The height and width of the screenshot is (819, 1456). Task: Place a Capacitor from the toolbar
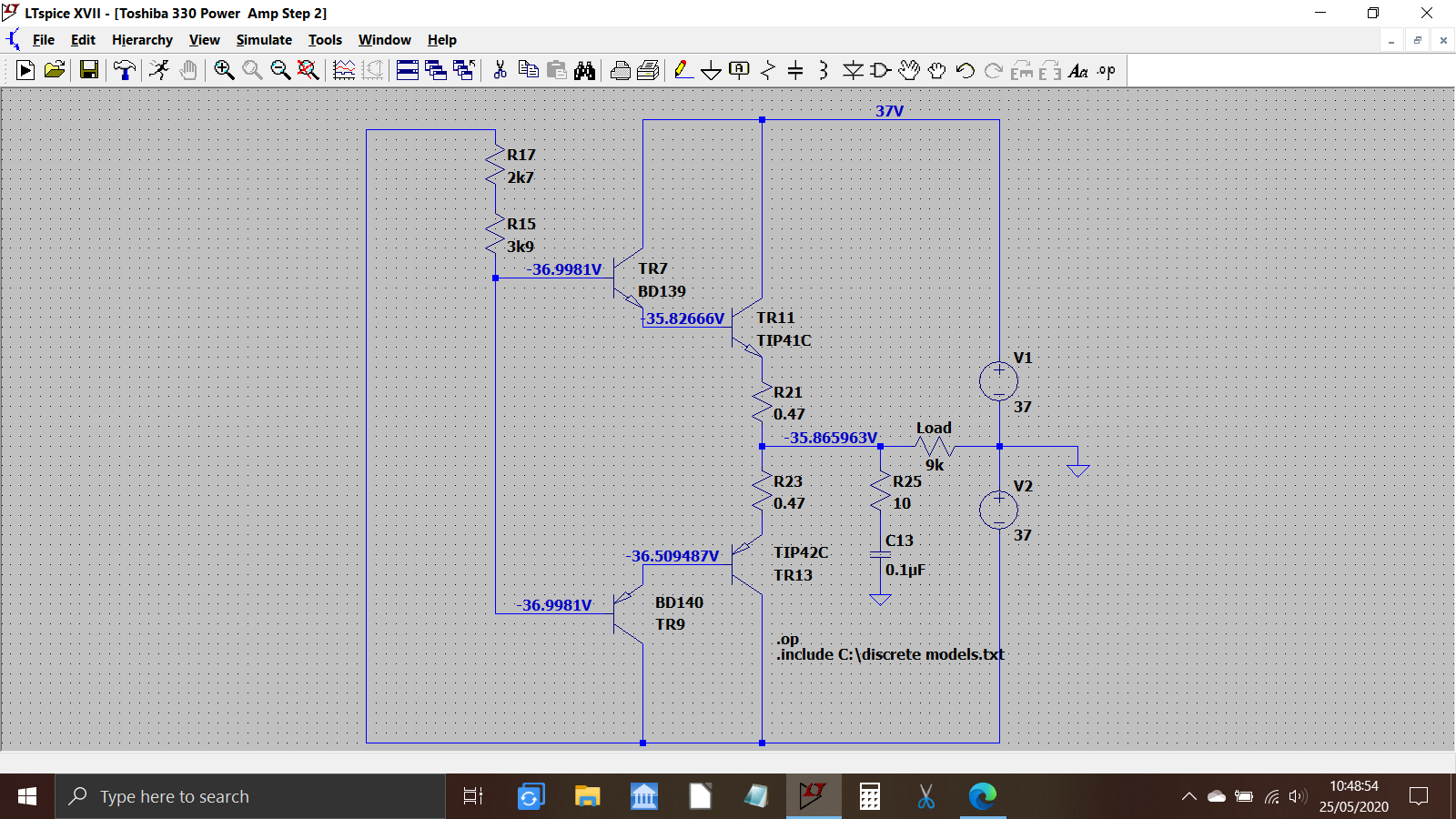pyautogui.click(x=795, y=70)
